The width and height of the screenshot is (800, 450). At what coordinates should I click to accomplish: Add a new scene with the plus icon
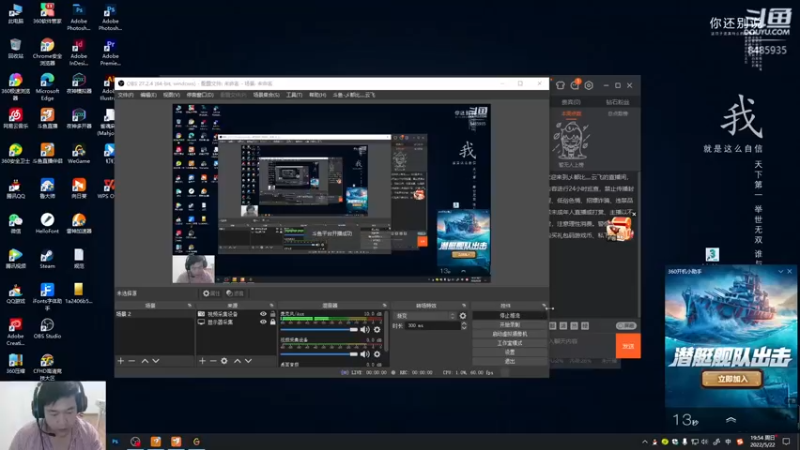[121, 361]
